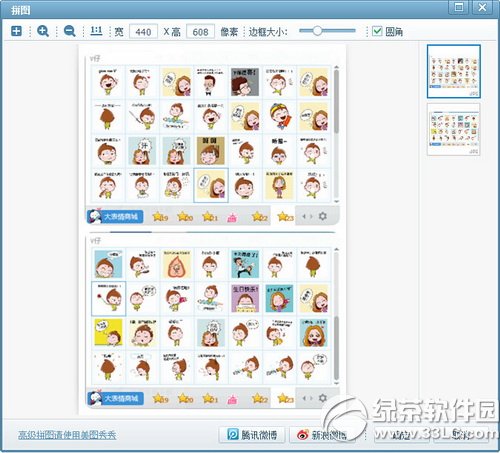The height and width of the screenshot is (453, 500).
Task: Open the 高级拼图请使用美图秀秀 link
Action: tap(67, 435)
